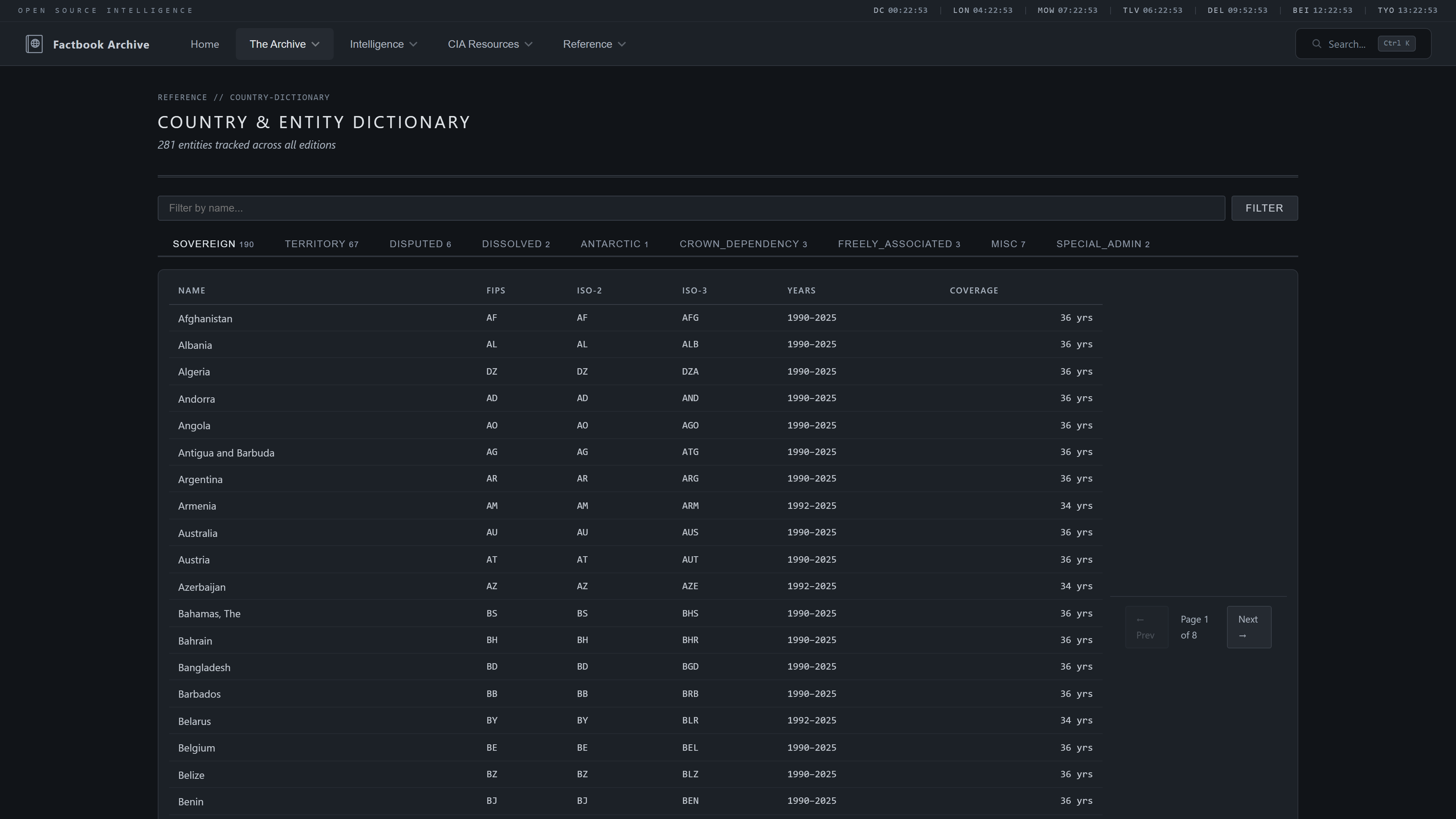Viewport: 1456px width, 819px height.
Task: Click the Ctrl K shortcut badge
Action: (x=1396, y=44)
